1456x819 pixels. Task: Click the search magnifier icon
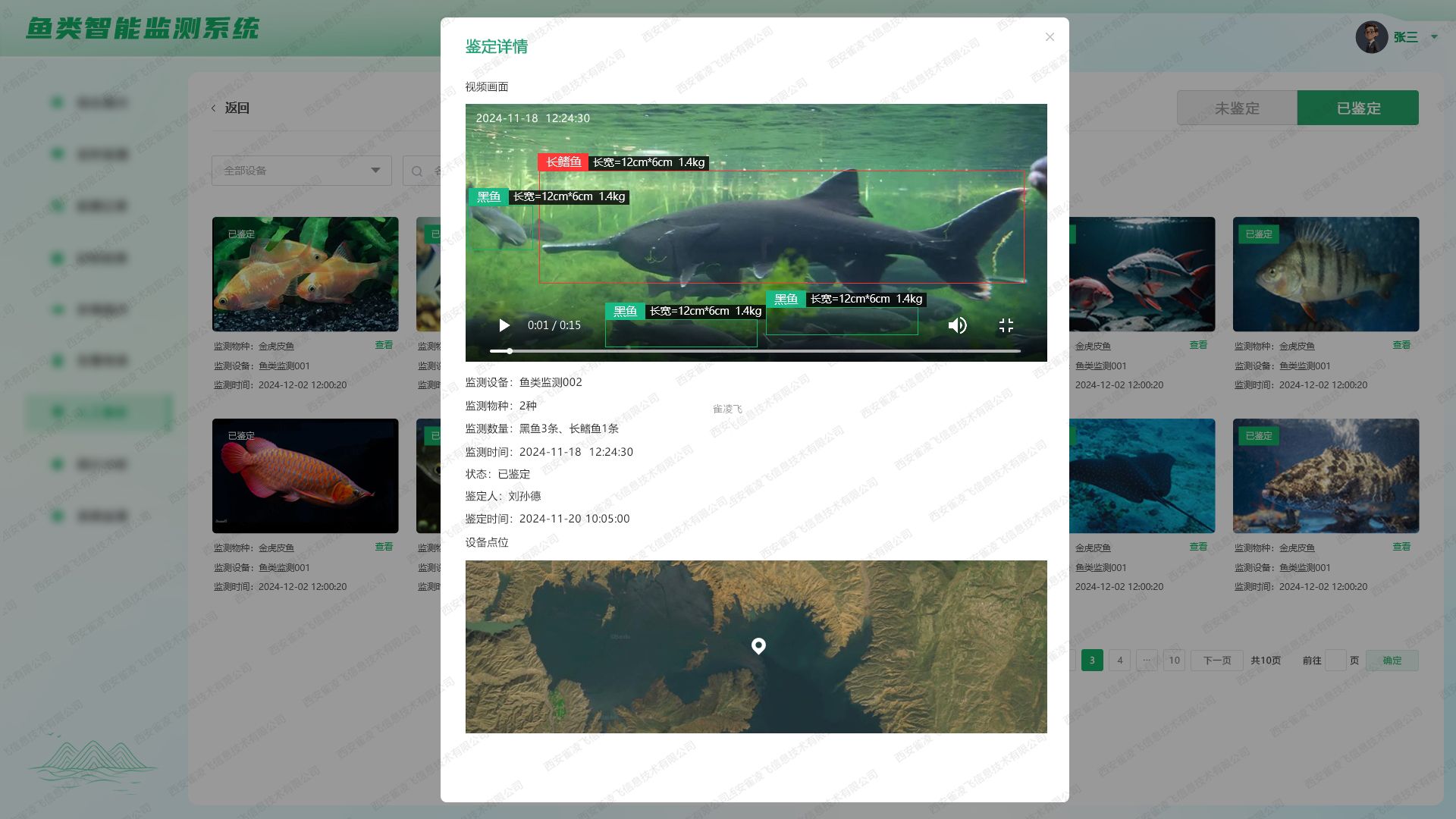(417, 171)
